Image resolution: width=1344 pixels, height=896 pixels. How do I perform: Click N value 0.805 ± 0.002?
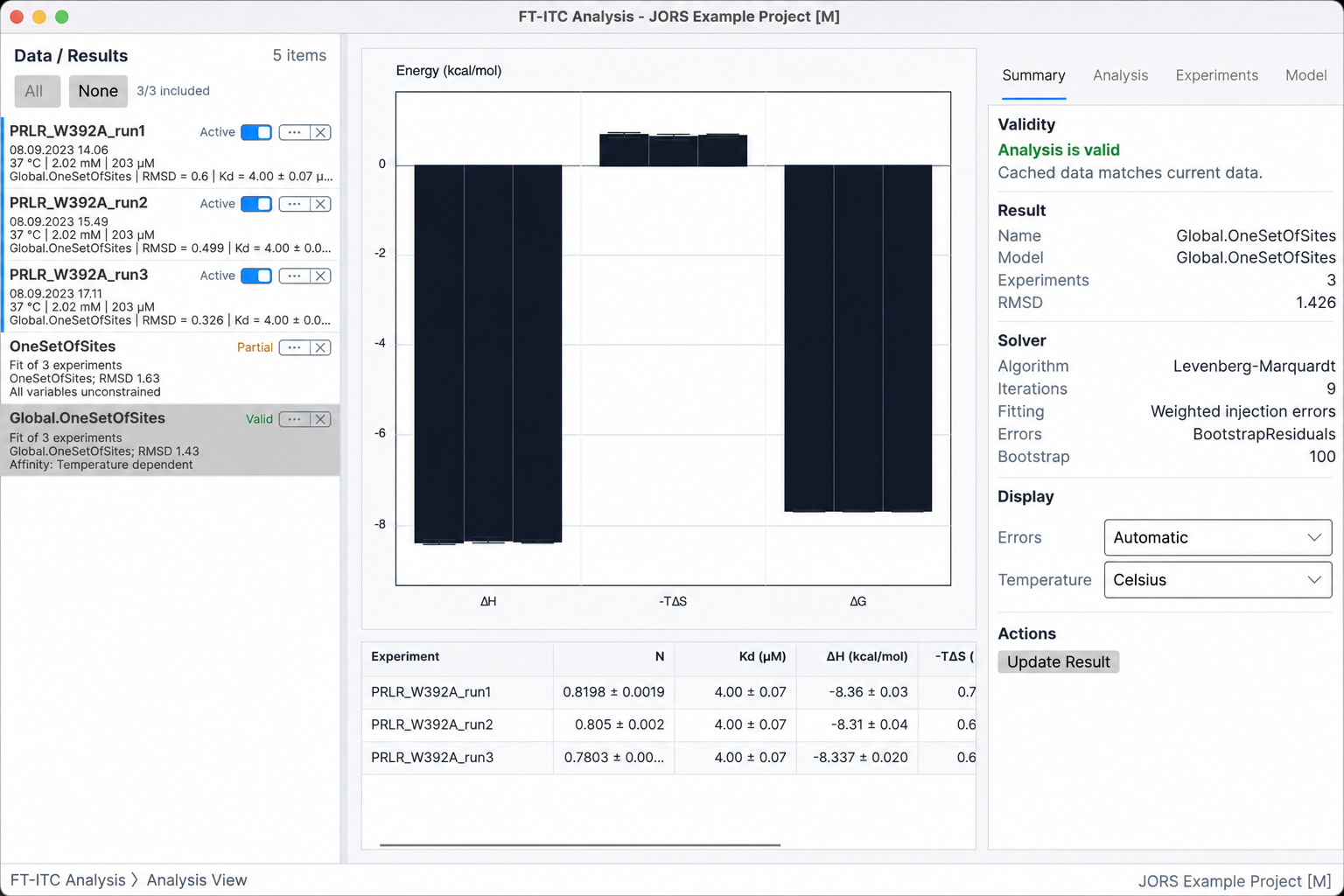pos(619,724)
